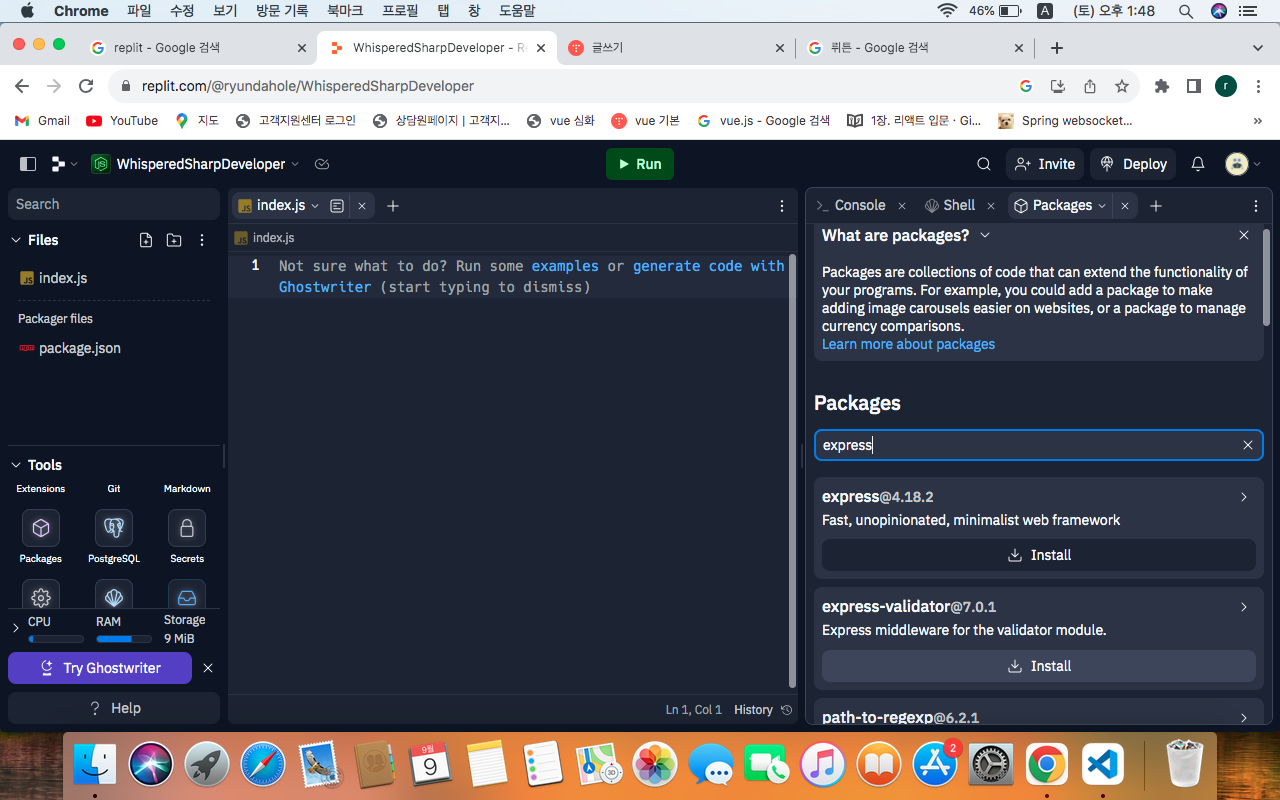The height and width of the screenshot is (800, 1280).
Task: Collapse the Files section
Action: click(16, 240)
